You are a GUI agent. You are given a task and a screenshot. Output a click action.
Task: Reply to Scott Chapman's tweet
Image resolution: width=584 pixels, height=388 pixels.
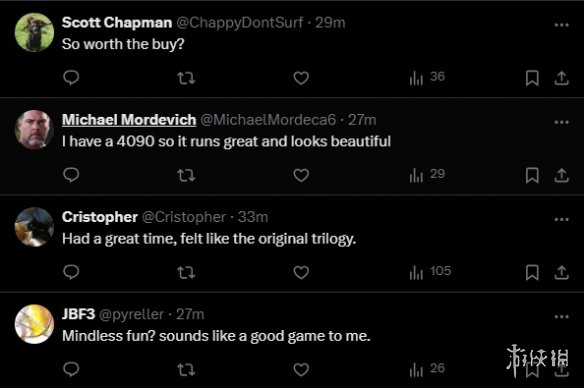pos(71,78)
